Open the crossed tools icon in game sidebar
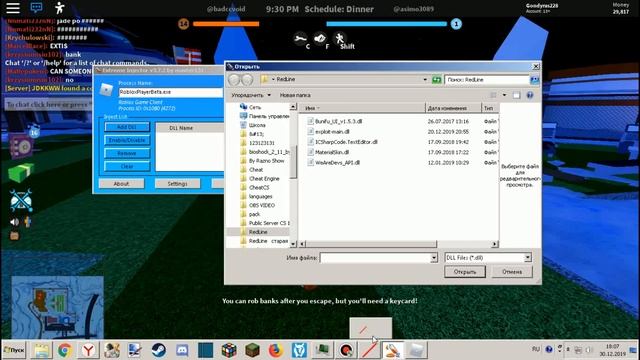This screenshot has width=640, height=360. click(x=21, y=200)
